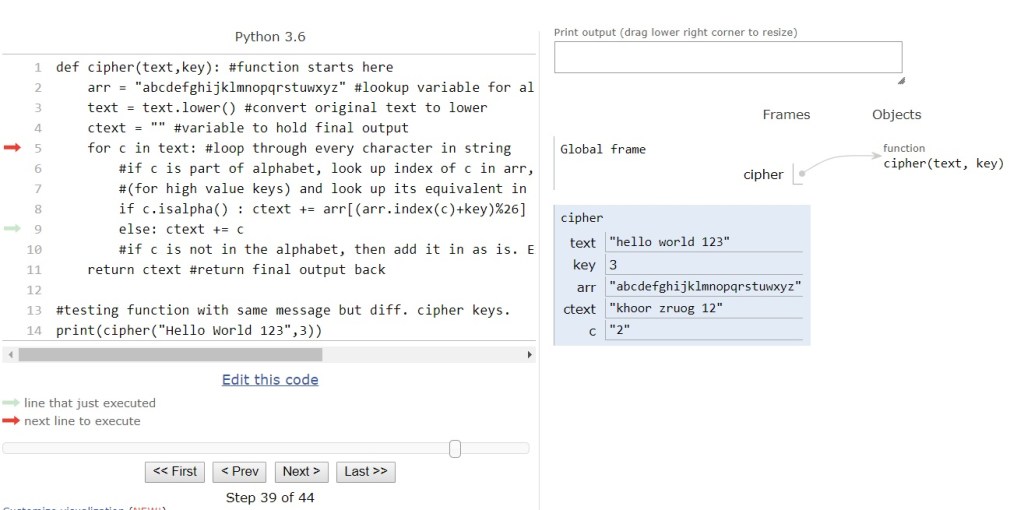Click the green just-executed arrow beside line 9

point(12,229)
